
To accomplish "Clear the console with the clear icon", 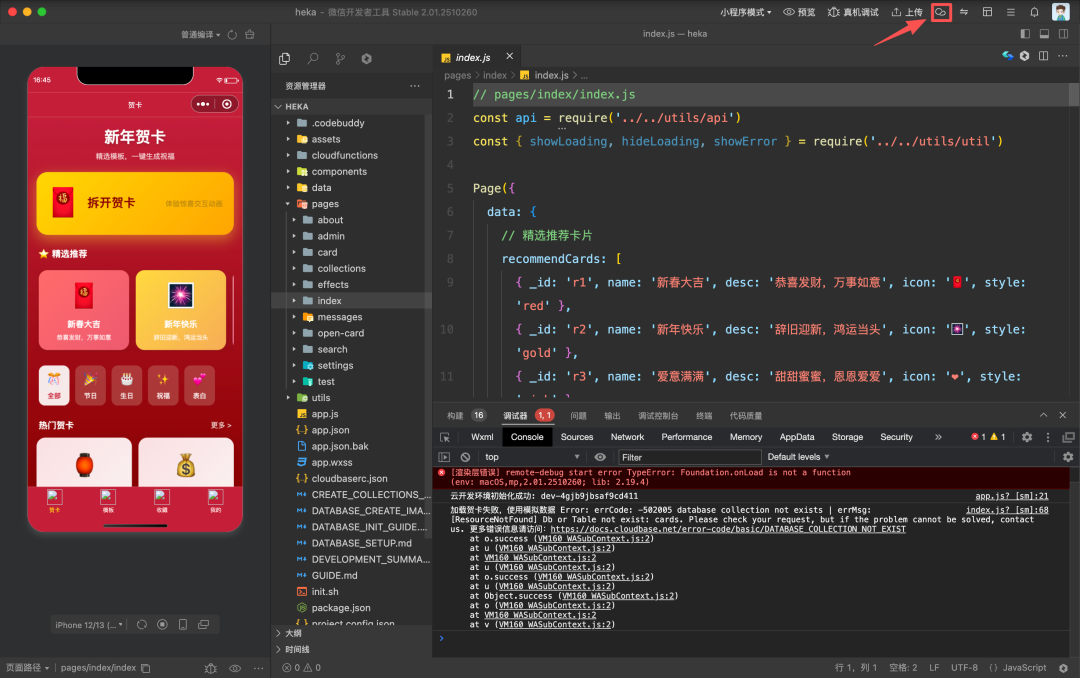I will [x=465, y=457].
